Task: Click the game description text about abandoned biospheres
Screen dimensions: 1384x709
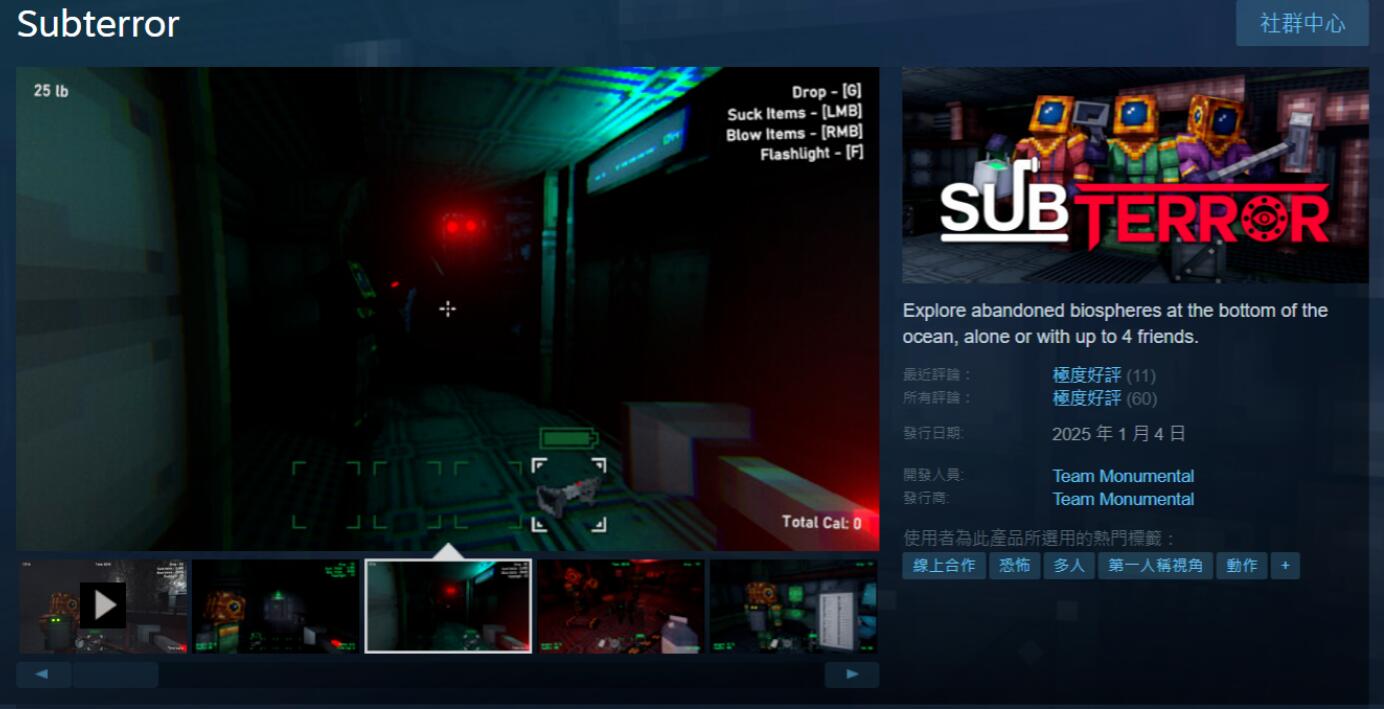Action: pos(1115,324)
